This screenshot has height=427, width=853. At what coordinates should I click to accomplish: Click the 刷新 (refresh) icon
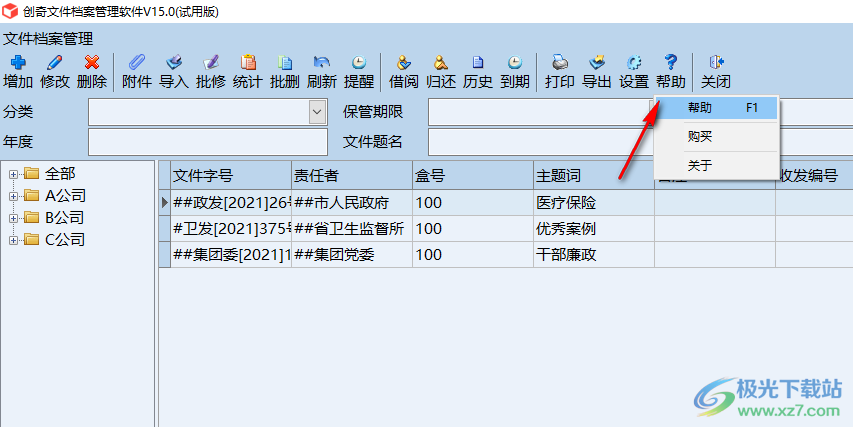(322, 63)
